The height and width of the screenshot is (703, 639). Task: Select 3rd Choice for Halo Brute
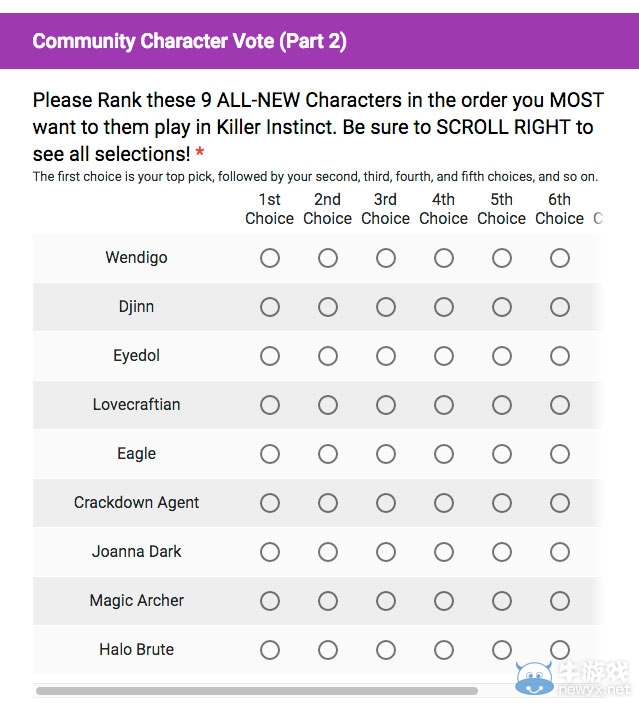[386, 650]
